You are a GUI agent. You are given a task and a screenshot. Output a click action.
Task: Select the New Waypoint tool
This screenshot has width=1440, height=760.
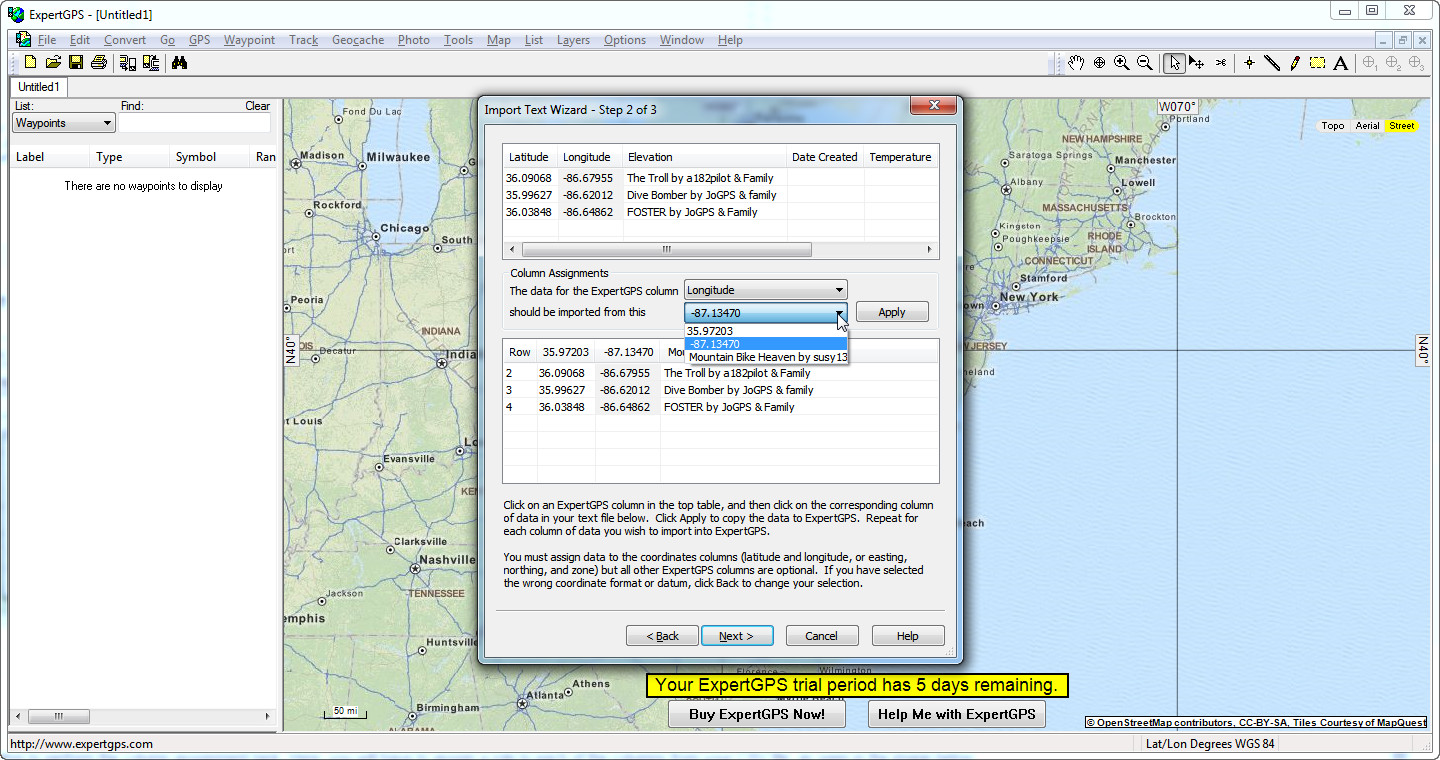click(x=1249, y=63)
